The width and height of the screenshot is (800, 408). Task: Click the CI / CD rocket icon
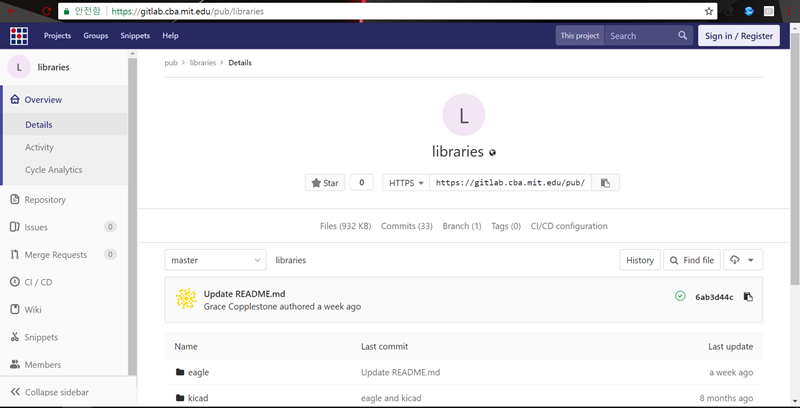[15, 282]
